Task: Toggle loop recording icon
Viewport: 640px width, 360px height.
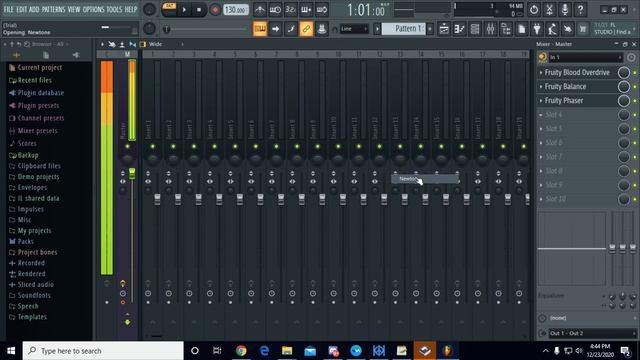Action: coord(322,9)
